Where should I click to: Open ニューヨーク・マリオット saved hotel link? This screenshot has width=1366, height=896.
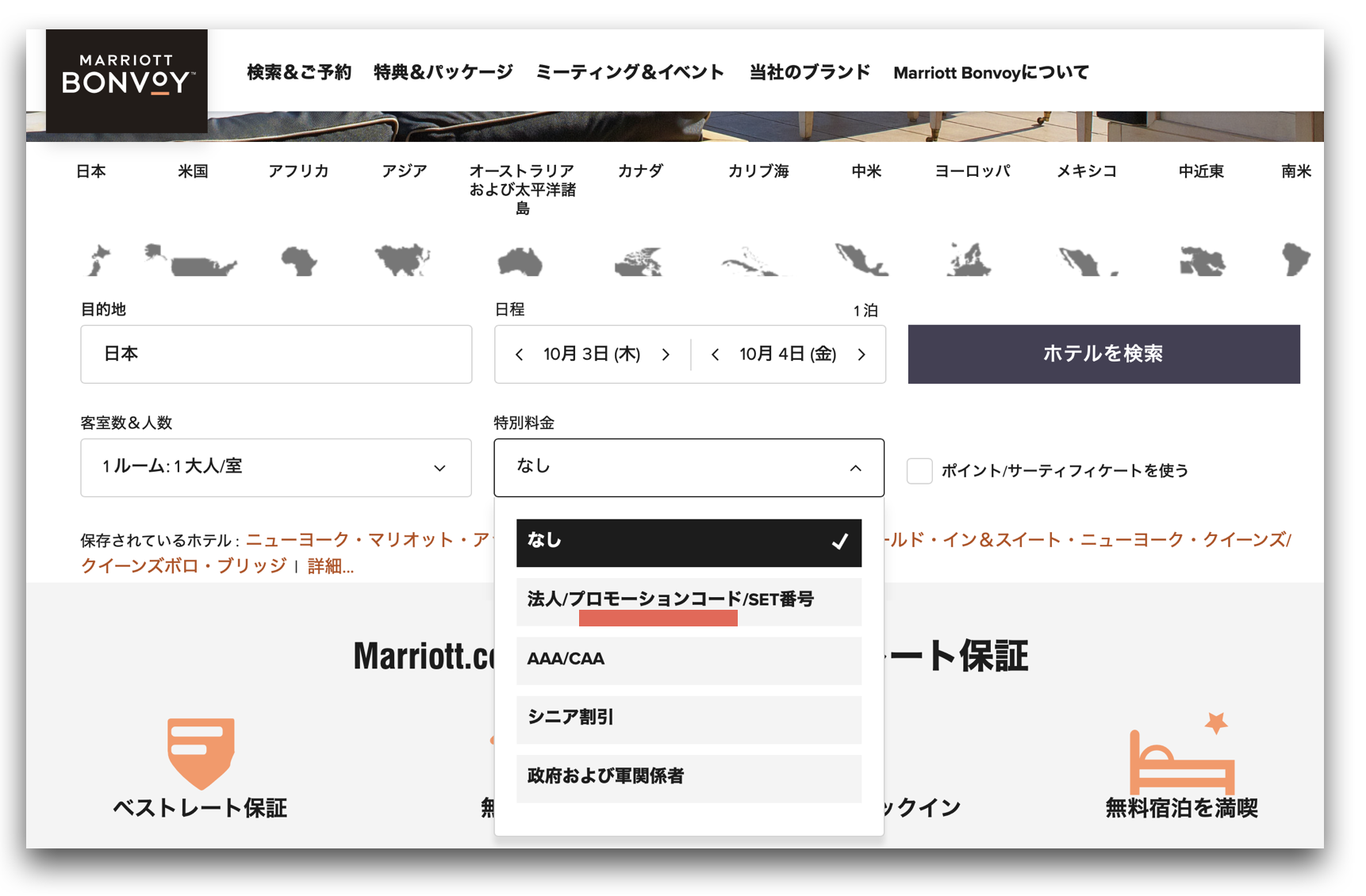coord(369,540)
